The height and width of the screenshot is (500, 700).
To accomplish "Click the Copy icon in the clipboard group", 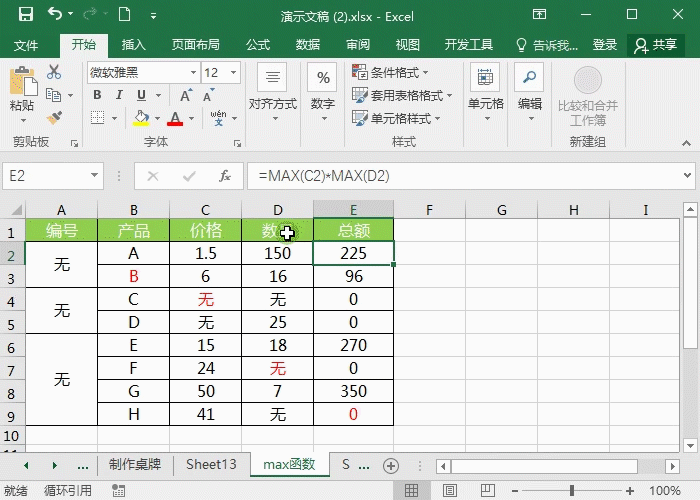I will (54, 95).
